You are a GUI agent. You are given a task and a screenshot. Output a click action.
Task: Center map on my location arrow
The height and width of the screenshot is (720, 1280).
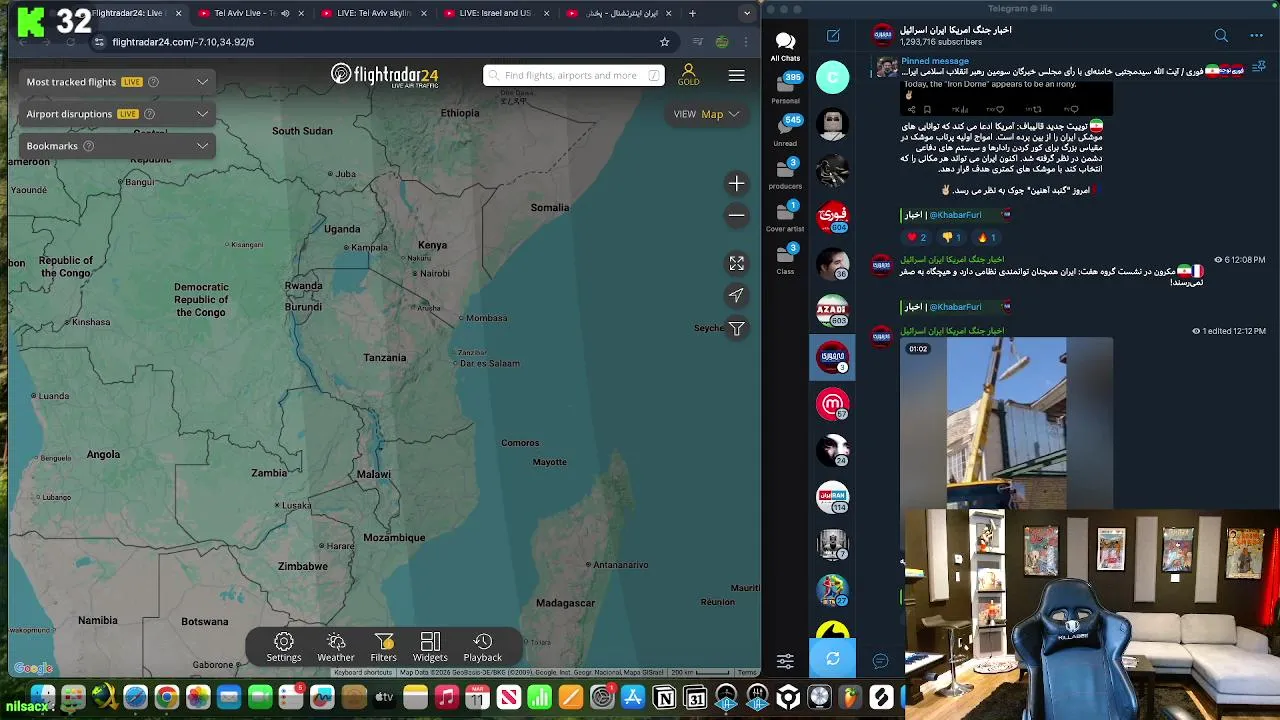tap(737, 295)
